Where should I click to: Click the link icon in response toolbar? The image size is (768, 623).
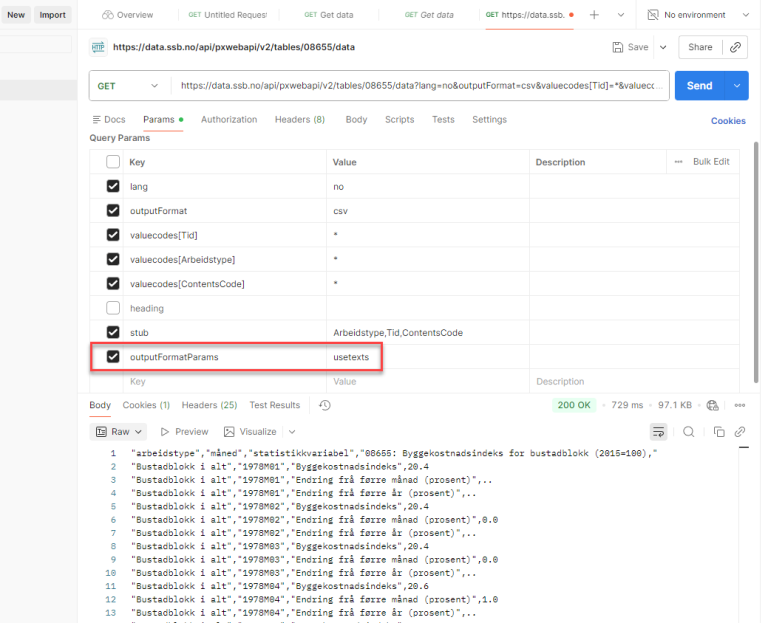tap(740, 432)
